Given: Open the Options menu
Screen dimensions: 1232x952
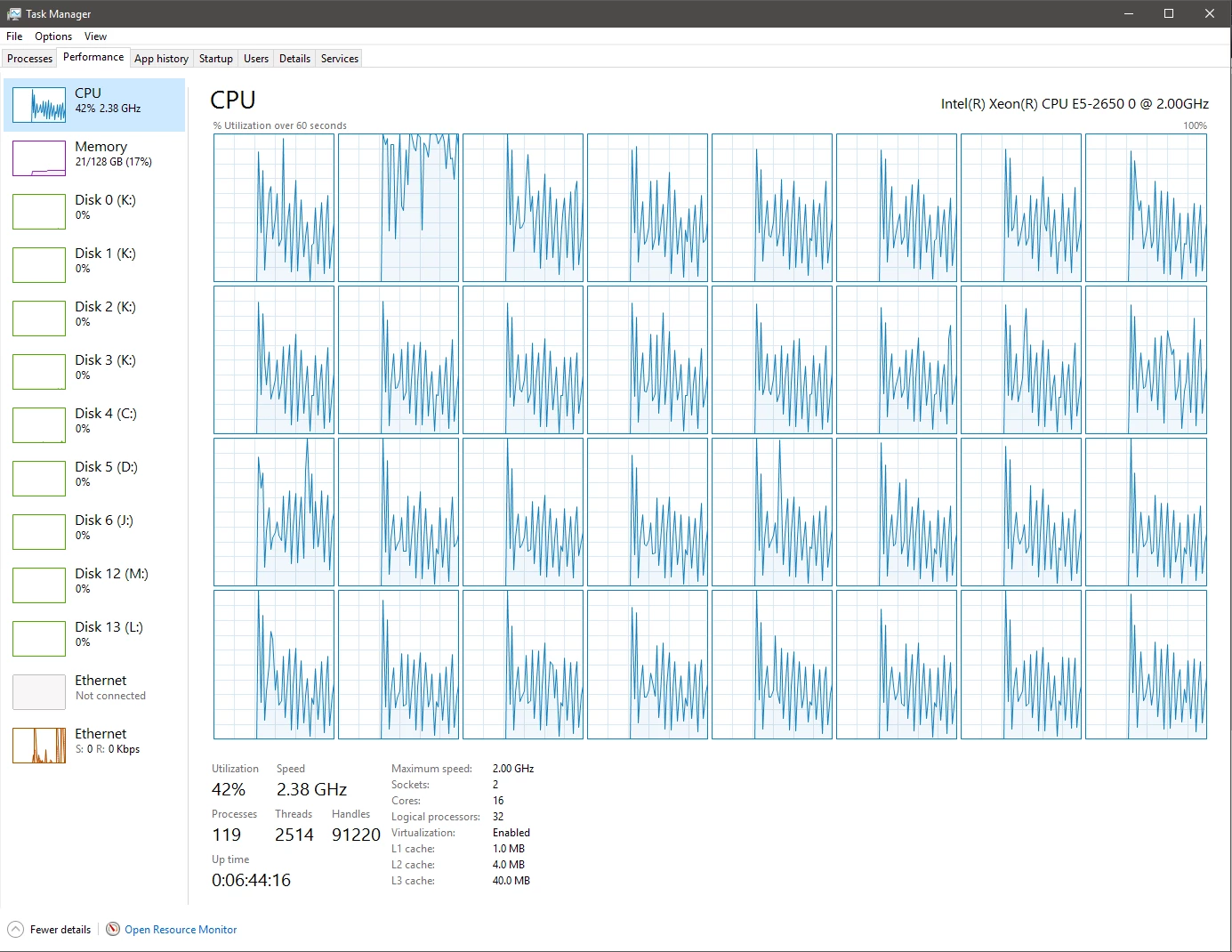Looking at the screenshot, I should pos(53,36).
